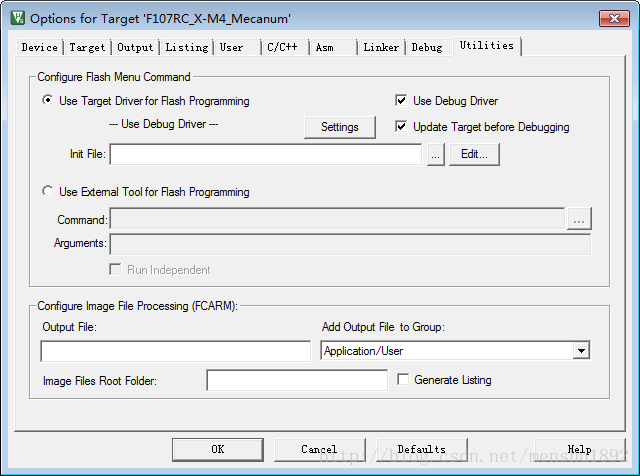Expand the Add Output File to Group dropdown
This screenshot has width=640, height=476.
click(581, 351)
